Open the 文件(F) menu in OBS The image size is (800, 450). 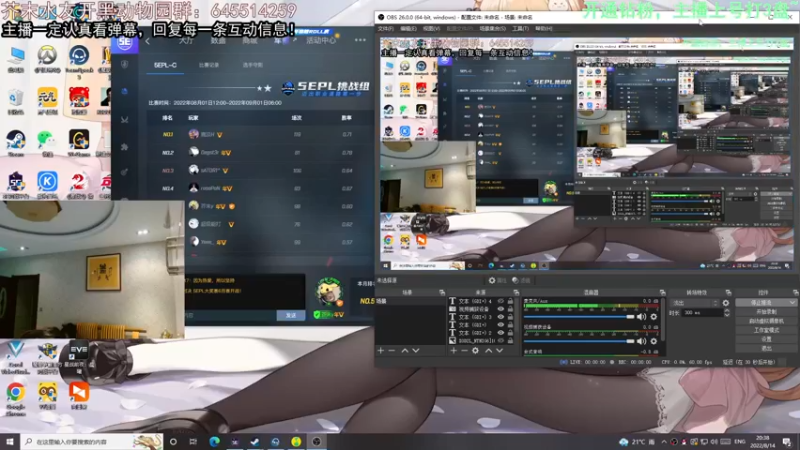[x=386, y=29]
